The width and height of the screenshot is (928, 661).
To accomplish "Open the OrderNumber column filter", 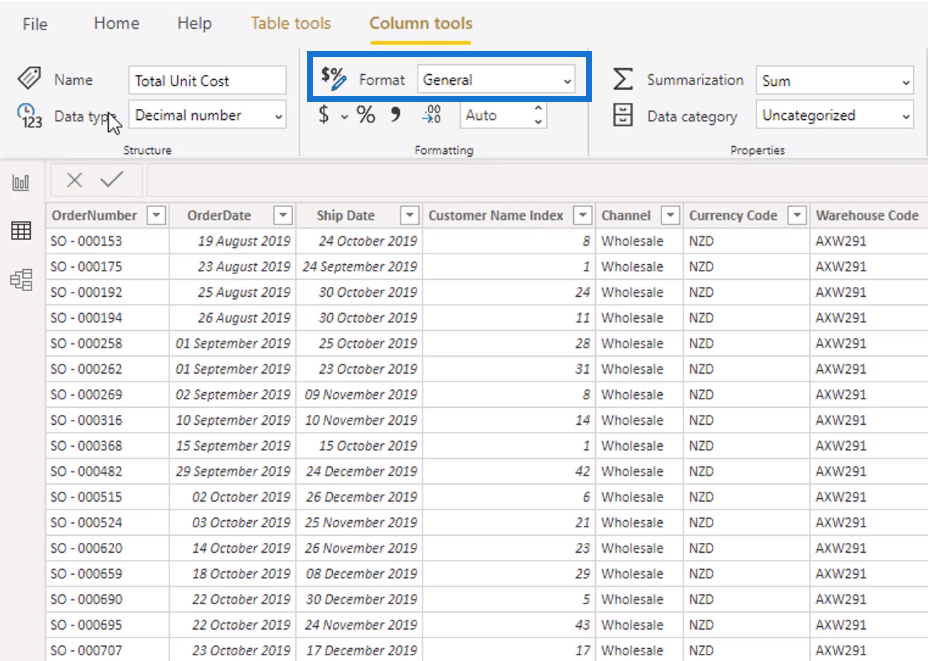I will pos(156,215).
